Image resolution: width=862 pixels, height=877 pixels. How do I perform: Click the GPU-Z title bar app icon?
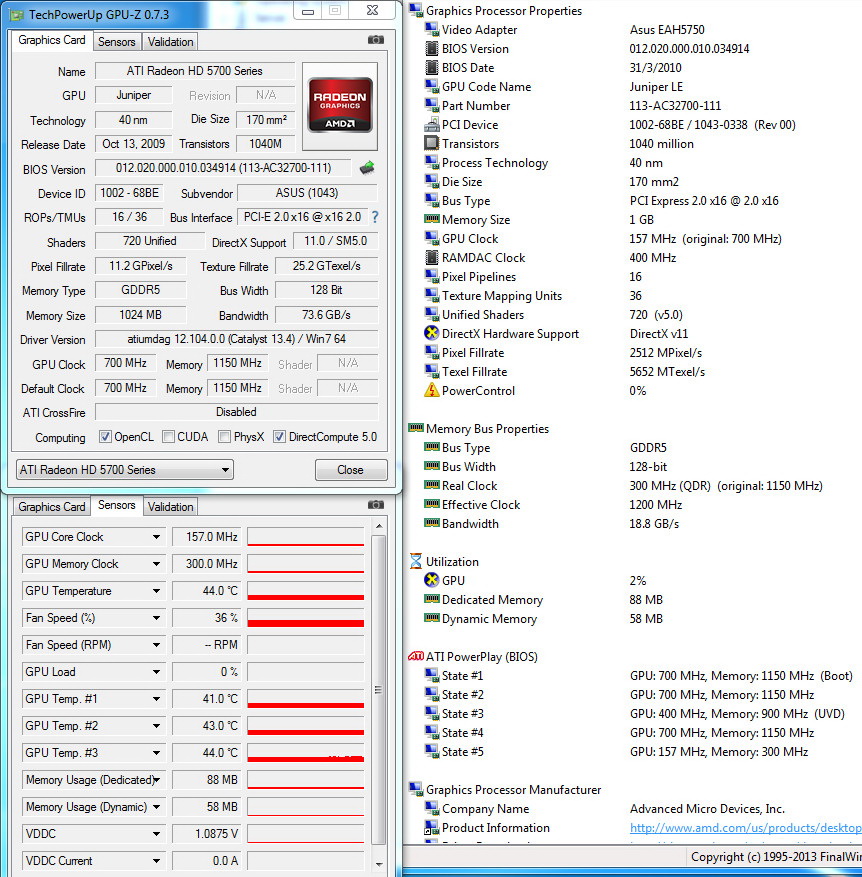pyautogui.click(x=17, y=15)
